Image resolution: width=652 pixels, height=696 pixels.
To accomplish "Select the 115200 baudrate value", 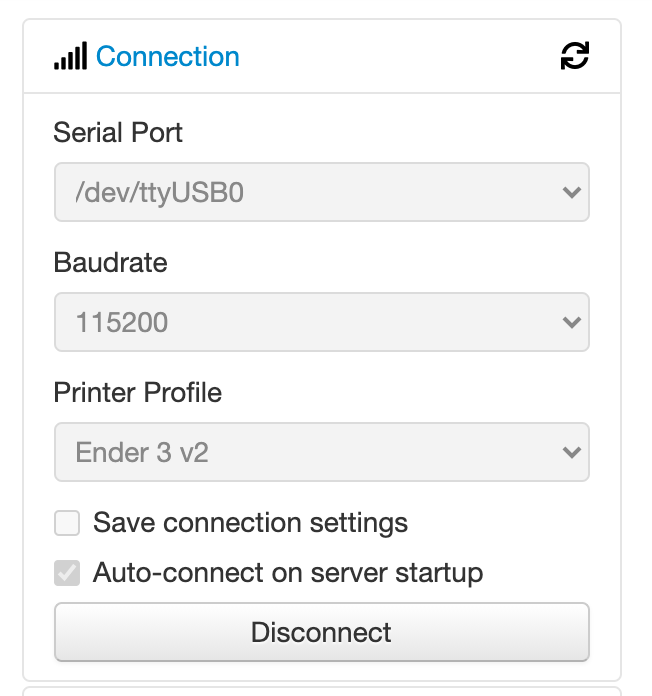I will coord(122,322).
